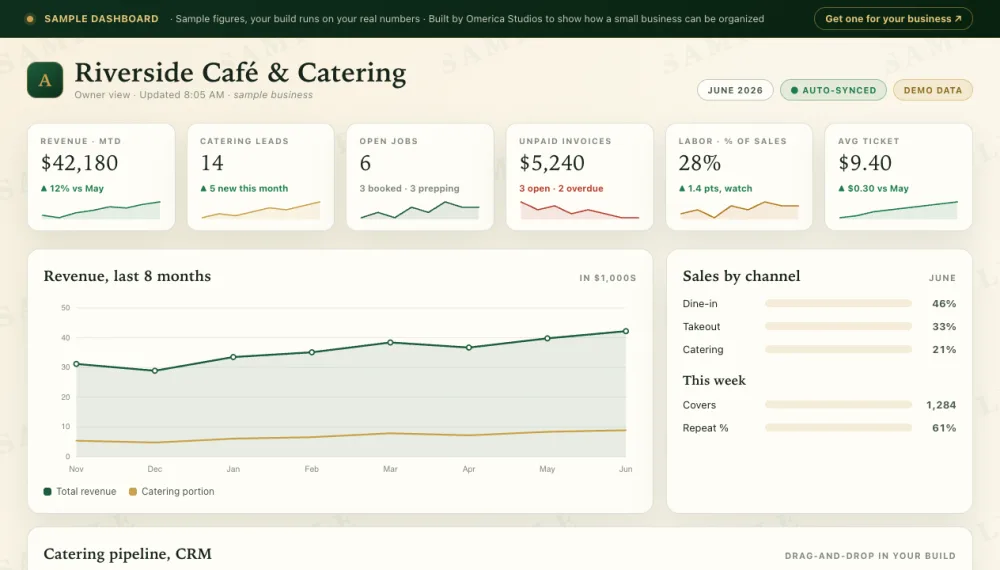Click the Catering portion legend swatch
The height and width of the screenshot is (570, 1000).
tap(133, 492)
